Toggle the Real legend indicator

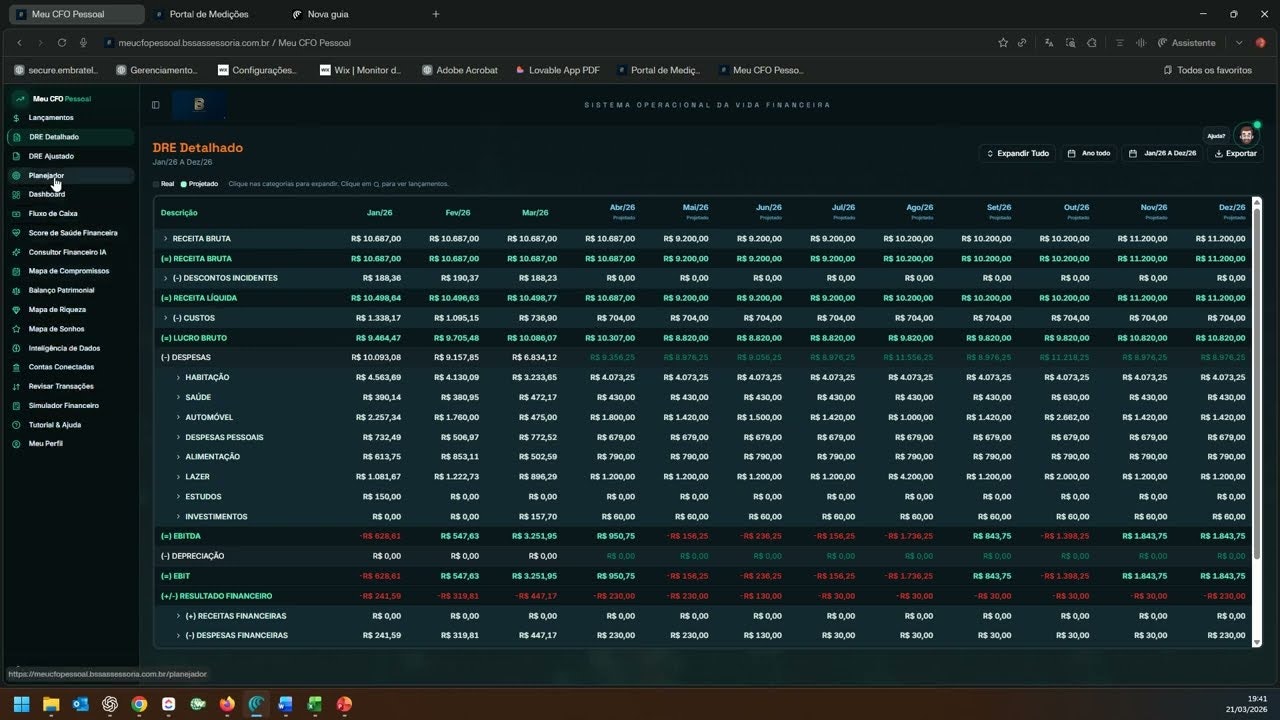(x=162, y=184)
